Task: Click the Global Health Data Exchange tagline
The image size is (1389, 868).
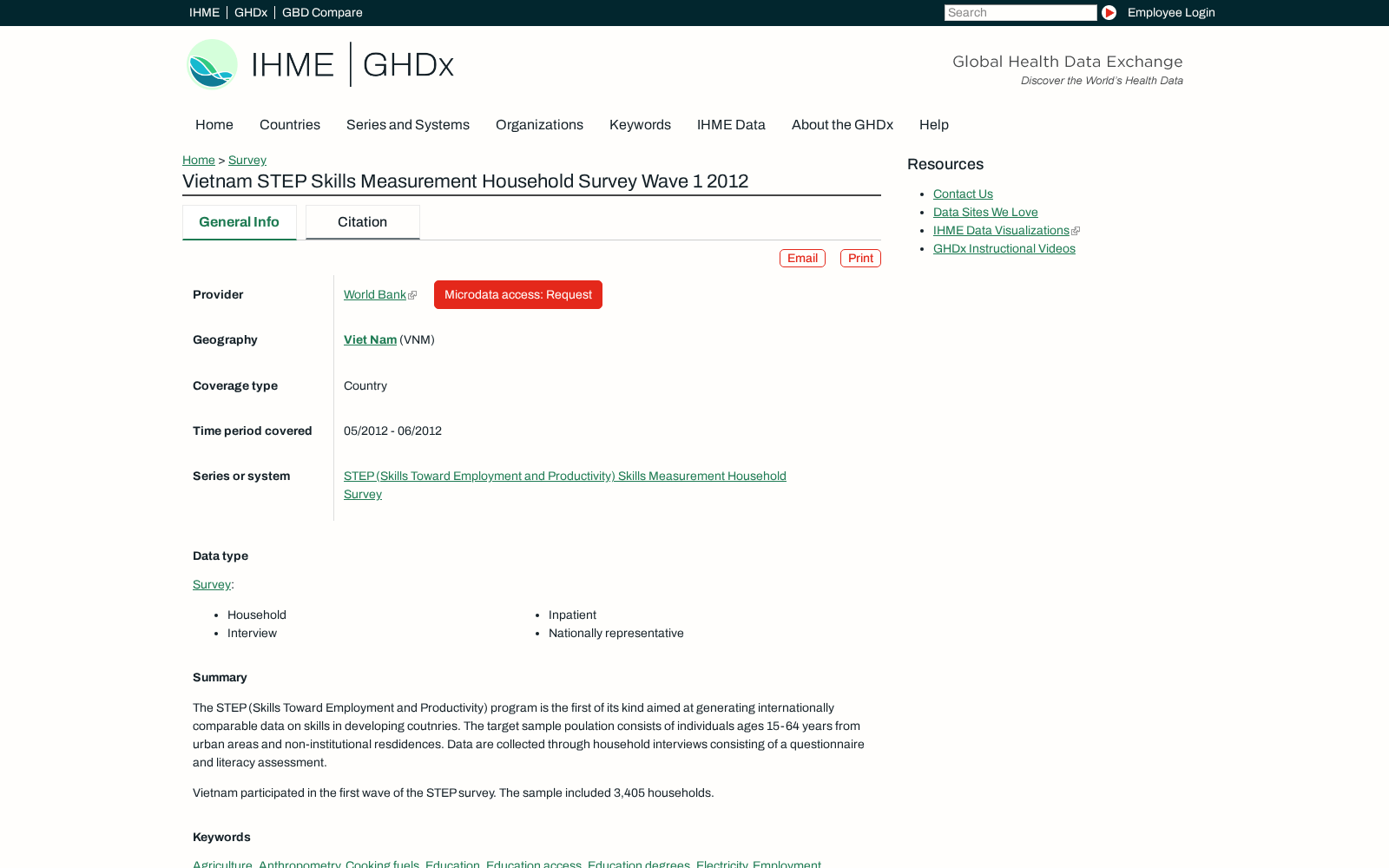Action: 1068,62
